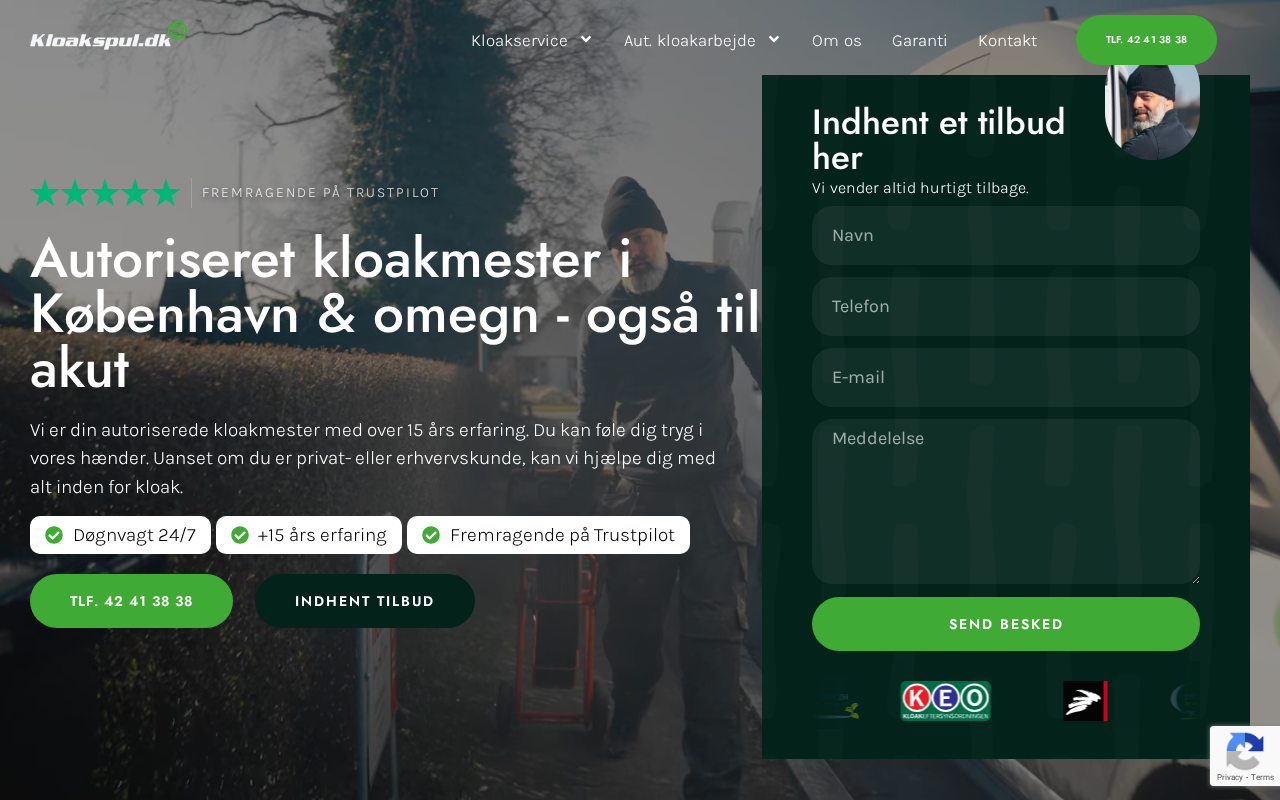Focus the Navn input field
The image size is (1280, 800).
point(1006,236)
